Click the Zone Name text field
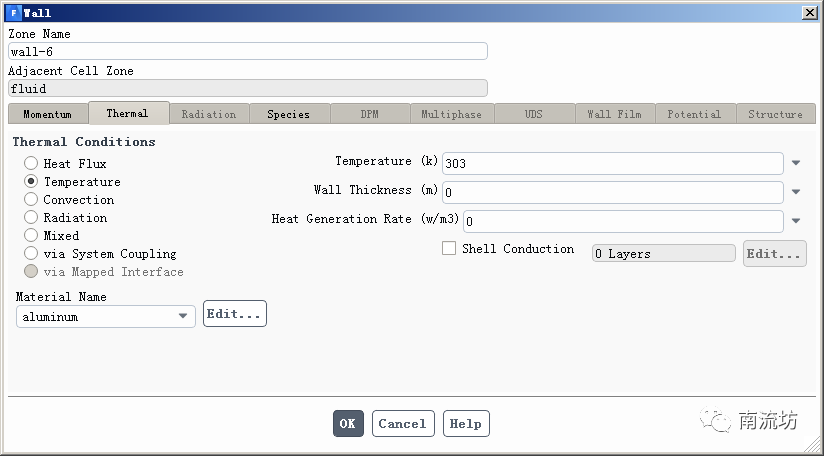Image resolution: width=824 pixels, height=456 pixels. click(247, 52)
